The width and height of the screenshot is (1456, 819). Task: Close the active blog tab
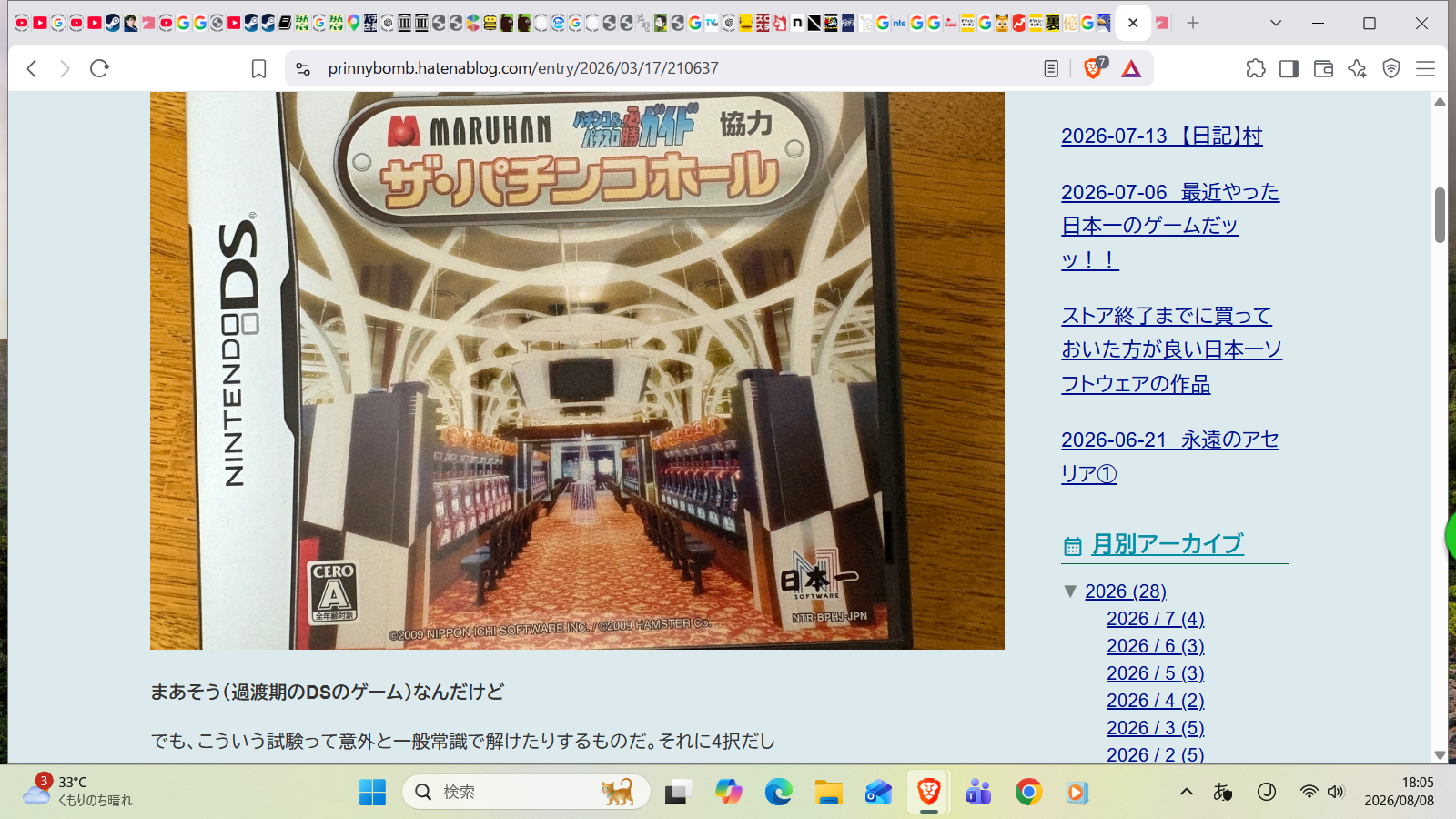pyautogui.click(x=1133, y=23)
